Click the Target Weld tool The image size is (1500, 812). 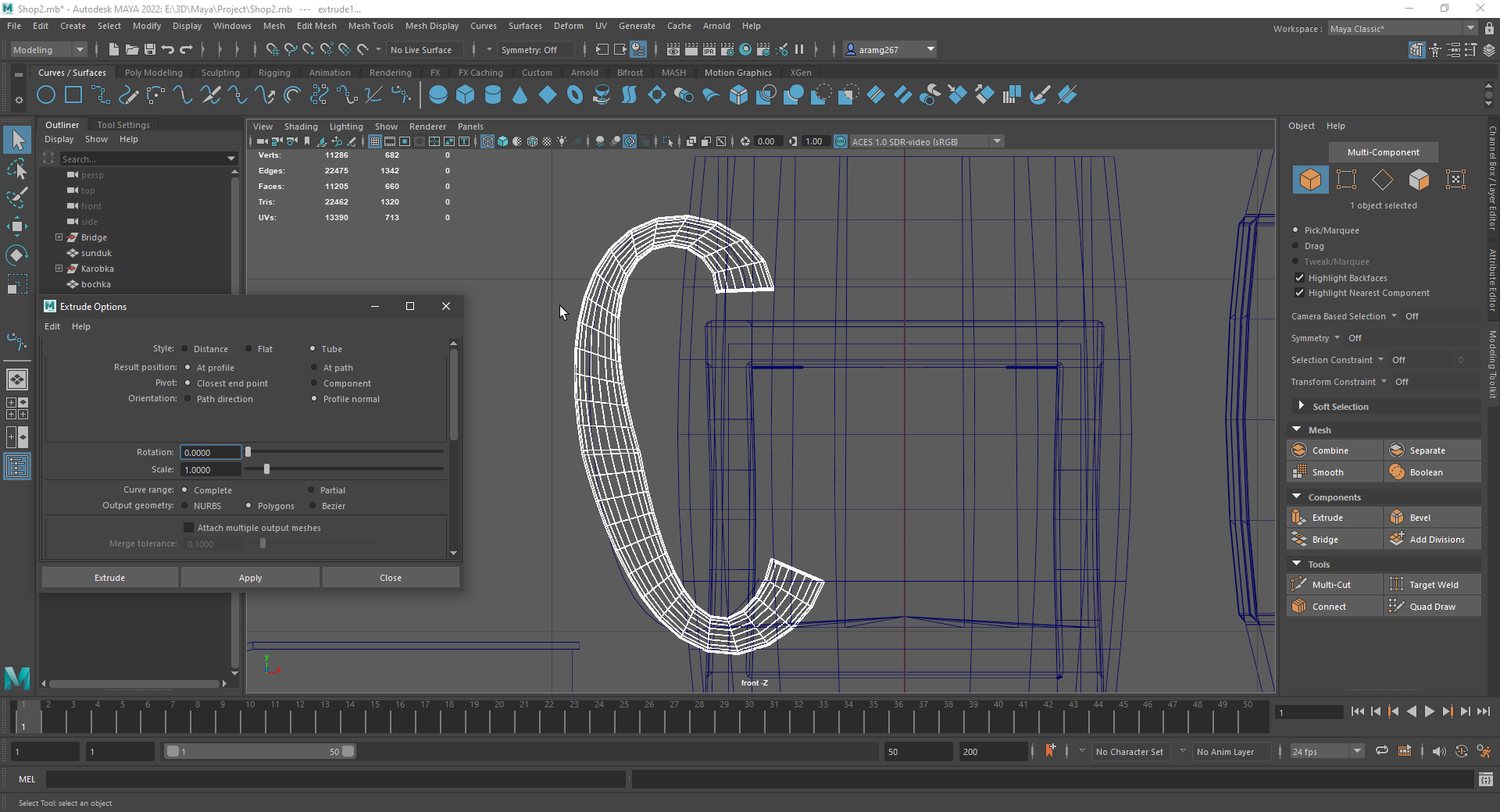(x=1433, y=585)
